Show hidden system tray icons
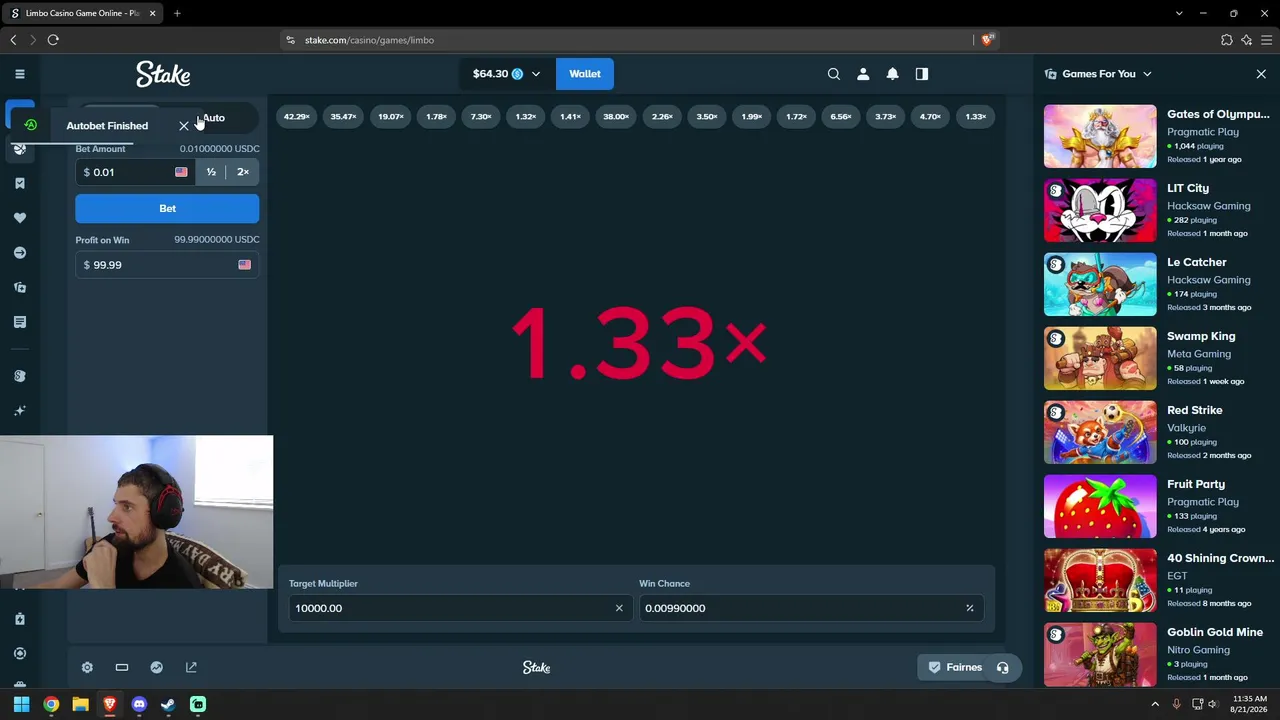 pyautogui.click(x=1155, y=704)
